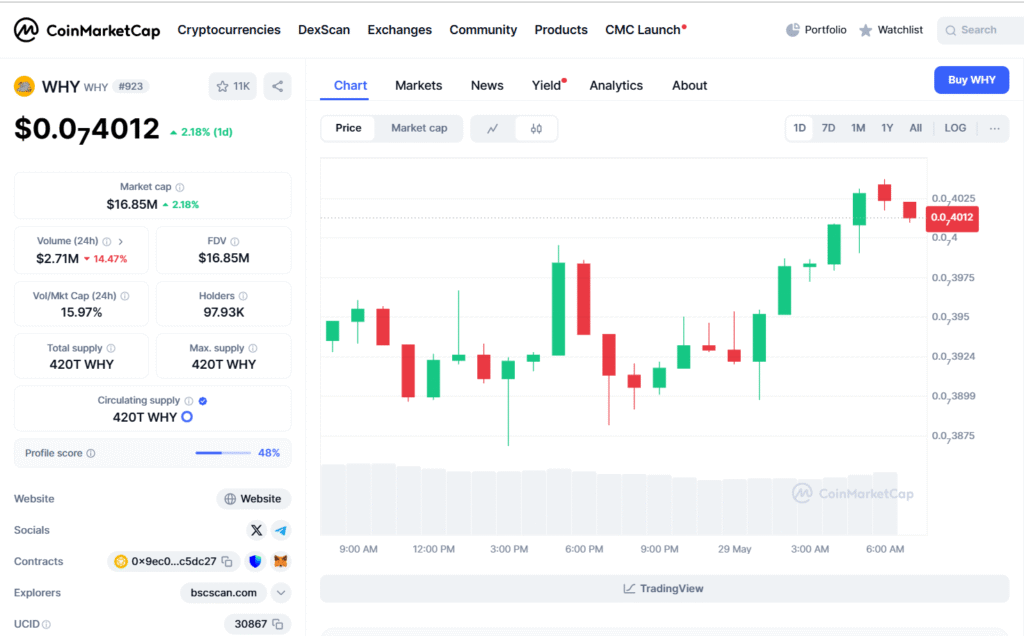Switch to Analytics tab
This screenshot has height=636, width=1024.
616,86
